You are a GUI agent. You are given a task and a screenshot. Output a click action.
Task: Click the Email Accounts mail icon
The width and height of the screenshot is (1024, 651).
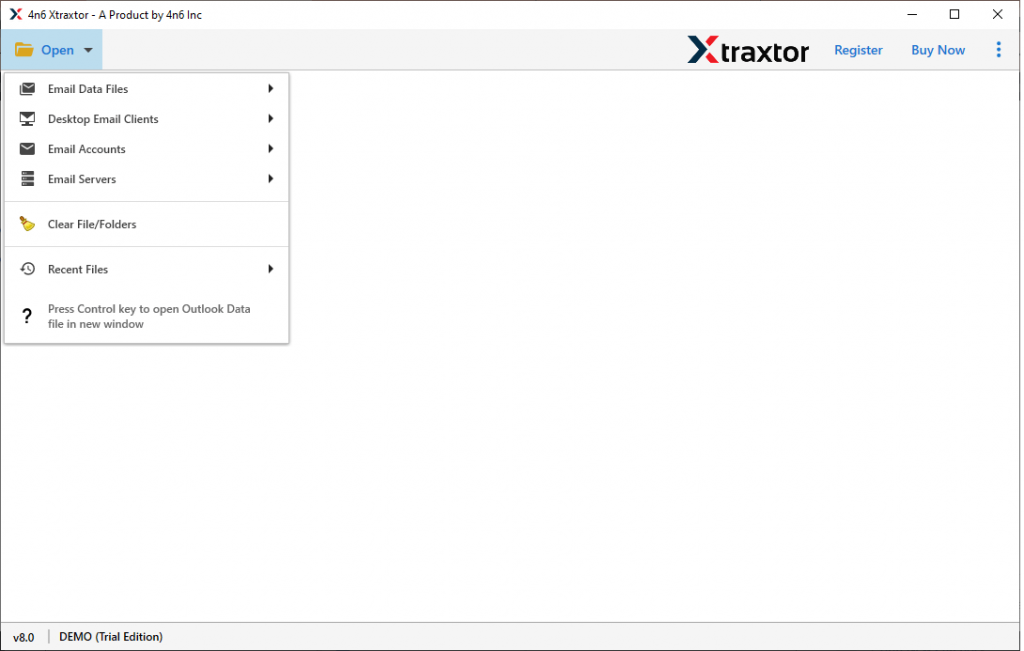coord(26,148)
